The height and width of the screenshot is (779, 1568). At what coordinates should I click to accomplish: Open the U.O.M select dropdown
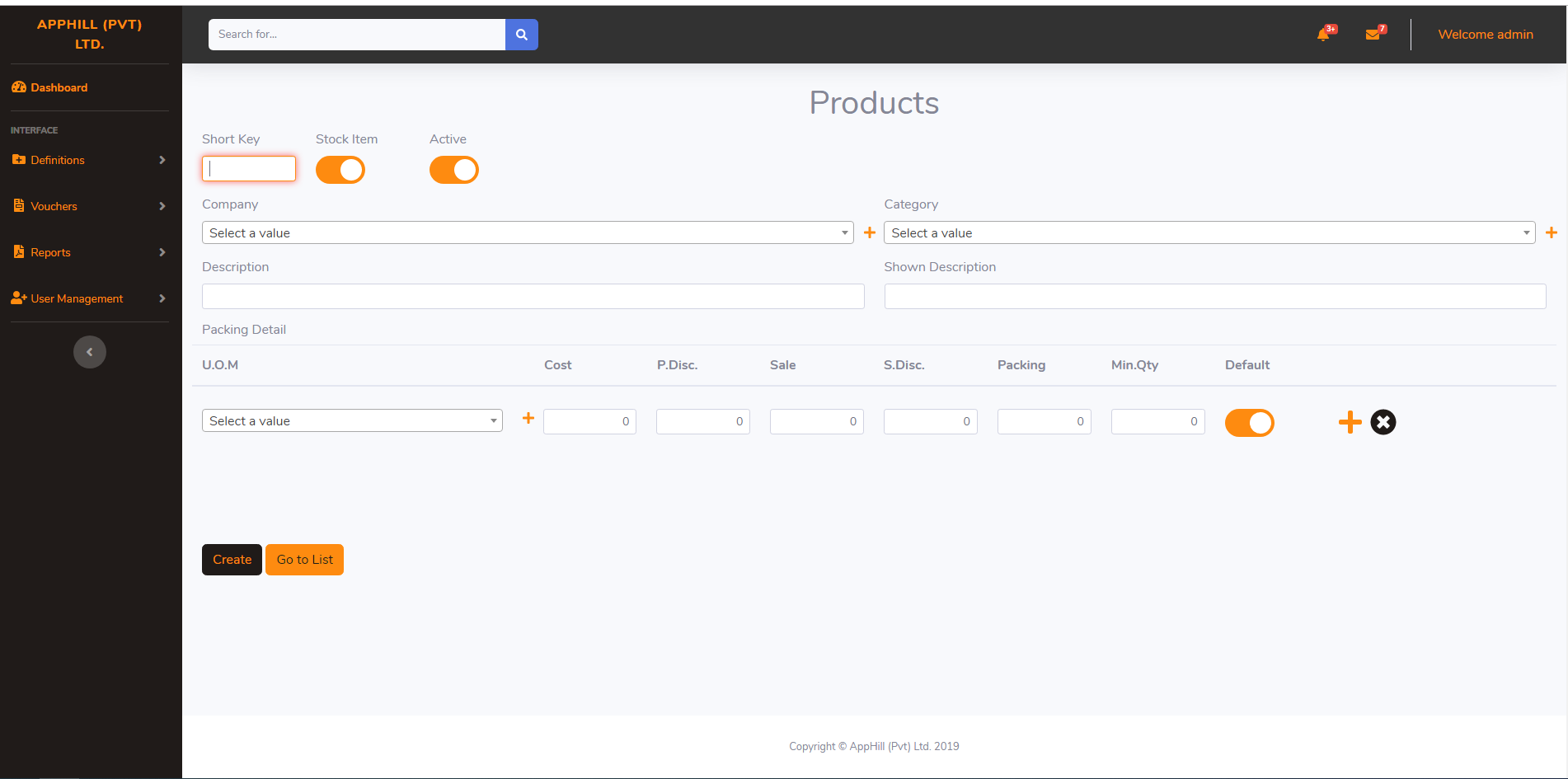coord(352,421)
